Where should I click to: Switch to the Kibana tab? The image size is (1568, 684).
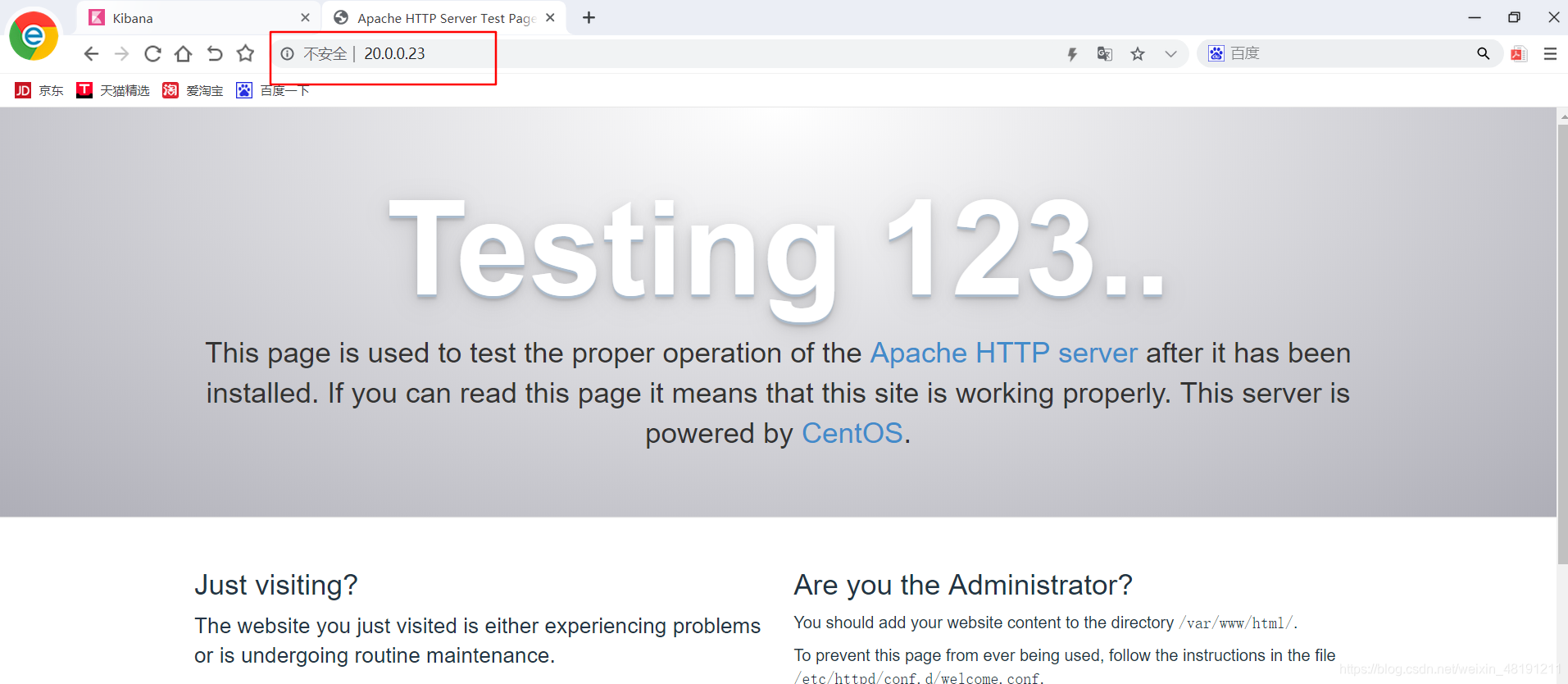pyautogui.click(x=198, y=18)
